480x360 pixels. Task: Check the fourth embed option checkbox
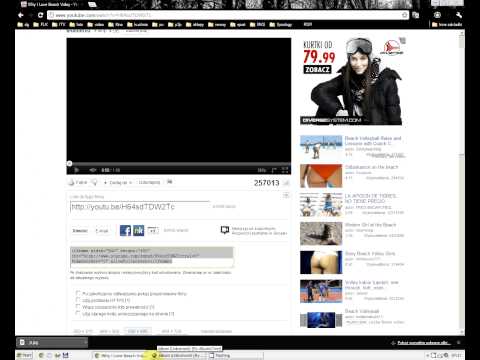pos(78,313)
